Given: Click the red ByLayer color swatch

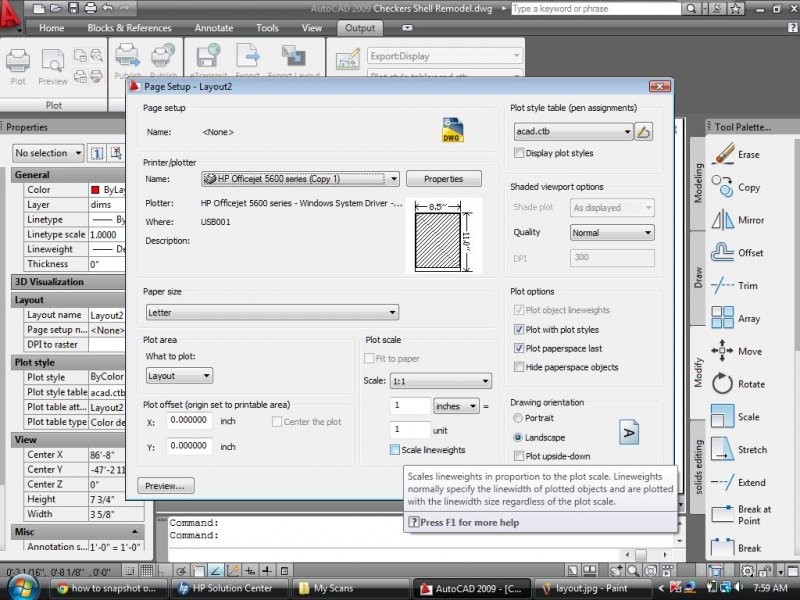Looking at the screenshot, I should click(x=95, y=190).
